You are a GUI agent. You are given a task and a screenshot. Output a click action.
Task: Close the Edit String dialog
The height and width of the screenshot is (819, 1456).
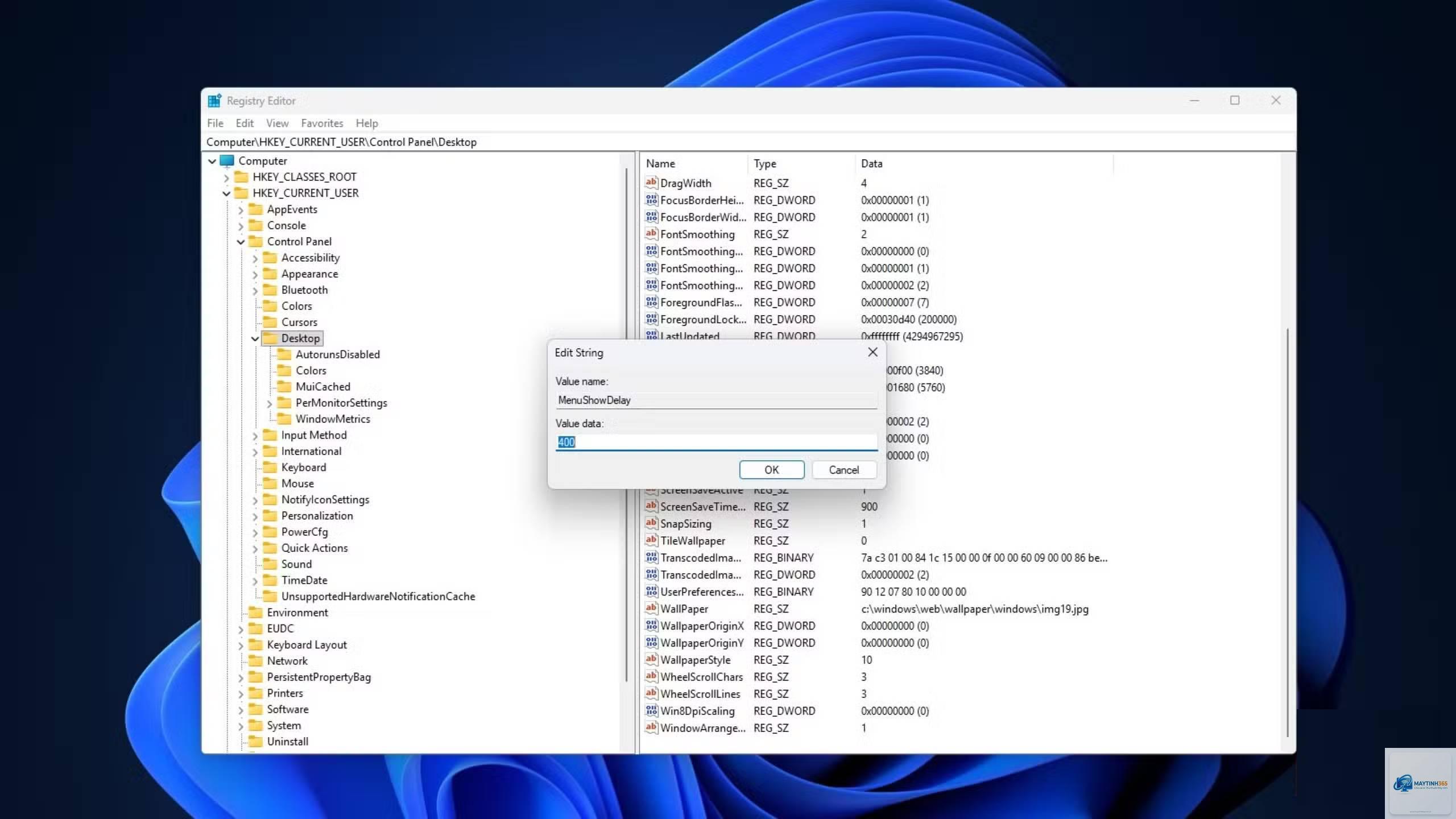pos(872,352)
